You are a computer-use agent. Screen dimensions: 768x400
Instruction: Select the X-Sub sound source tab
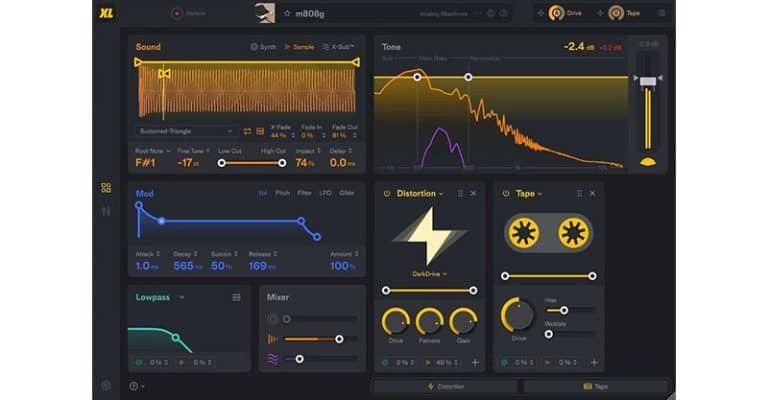[338, 47]
